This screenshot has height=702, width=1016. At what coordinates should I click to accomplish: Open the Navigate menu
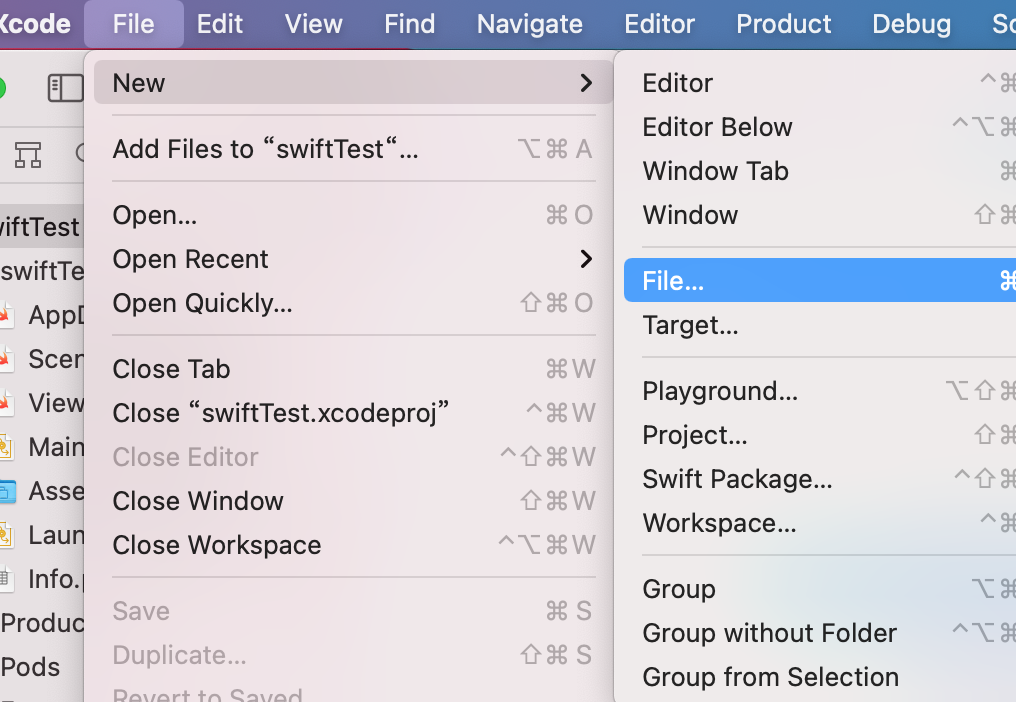(529, 24)
